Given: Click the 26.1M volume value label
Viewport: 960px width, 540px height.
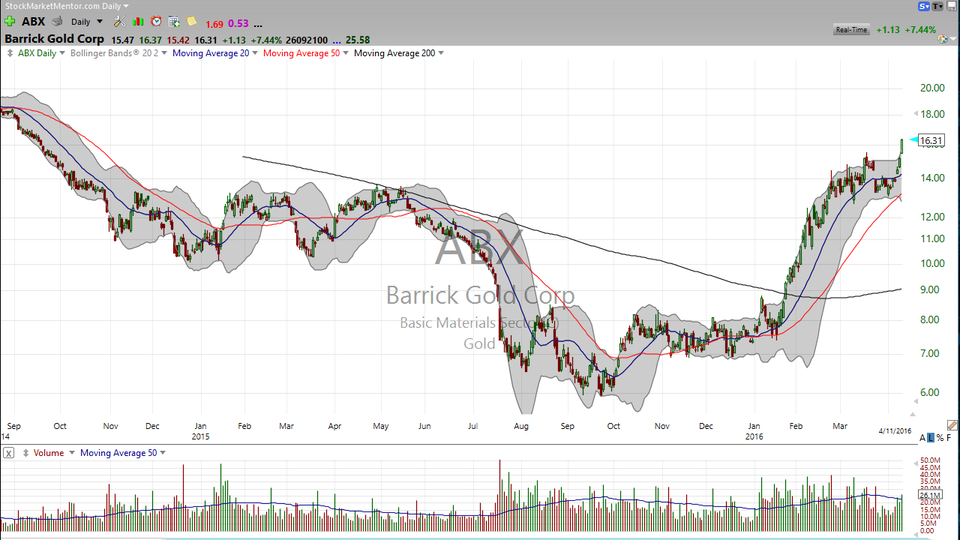Looking at the screenshot, I should point(930,495).
